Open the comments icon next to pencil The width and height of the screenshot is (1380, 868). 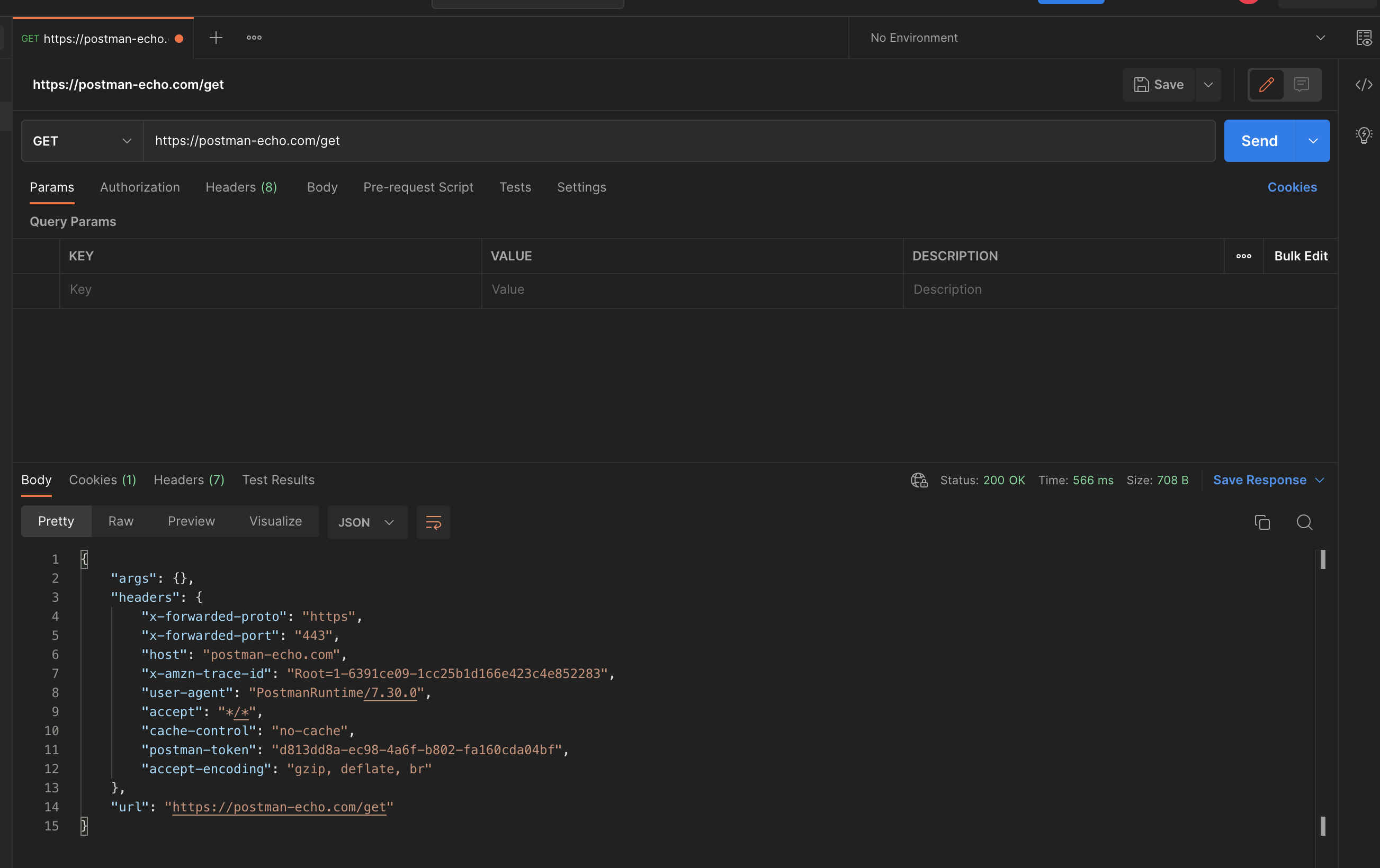coord(1302,85)
